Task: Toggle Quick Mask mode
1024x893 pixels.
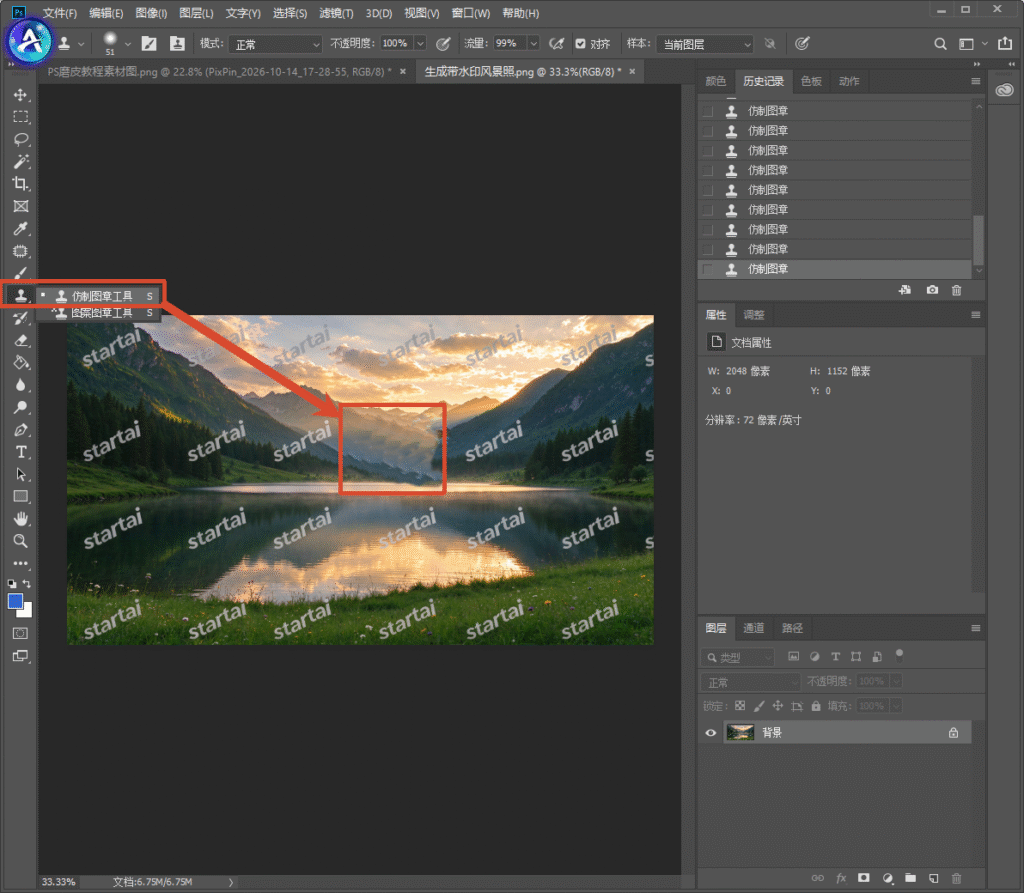Action: coord(20,633)
